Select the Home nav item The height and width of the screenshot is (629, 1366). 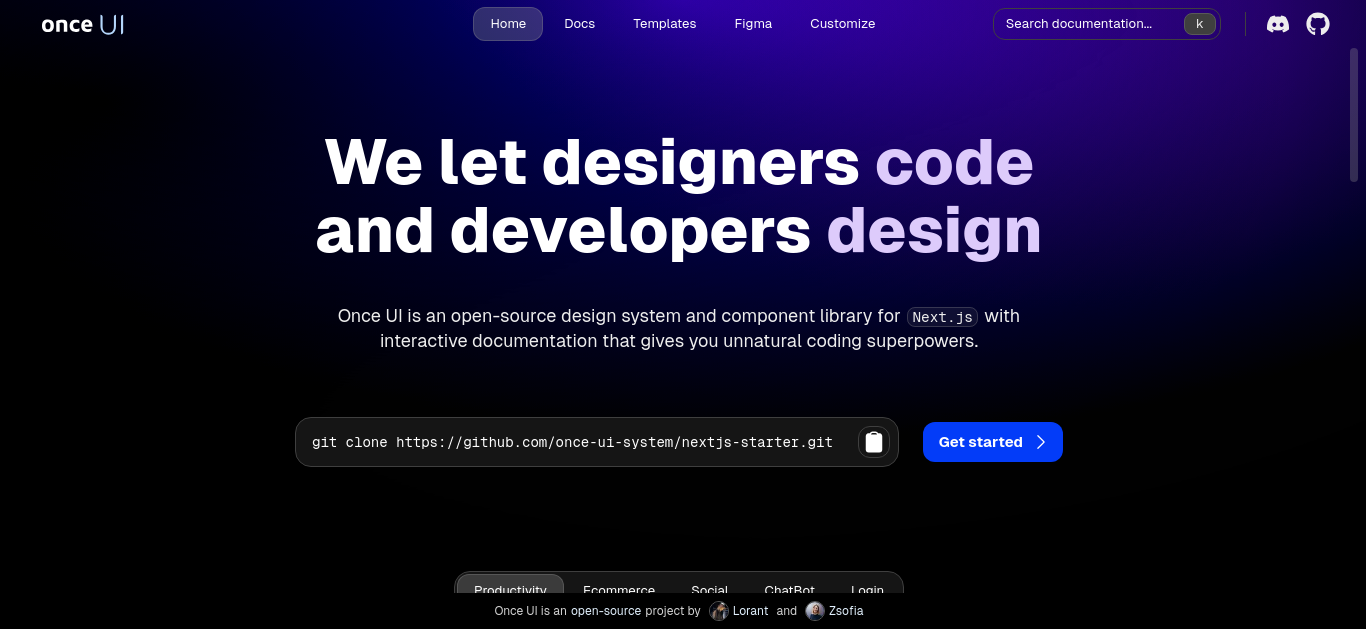click(508, 24)
